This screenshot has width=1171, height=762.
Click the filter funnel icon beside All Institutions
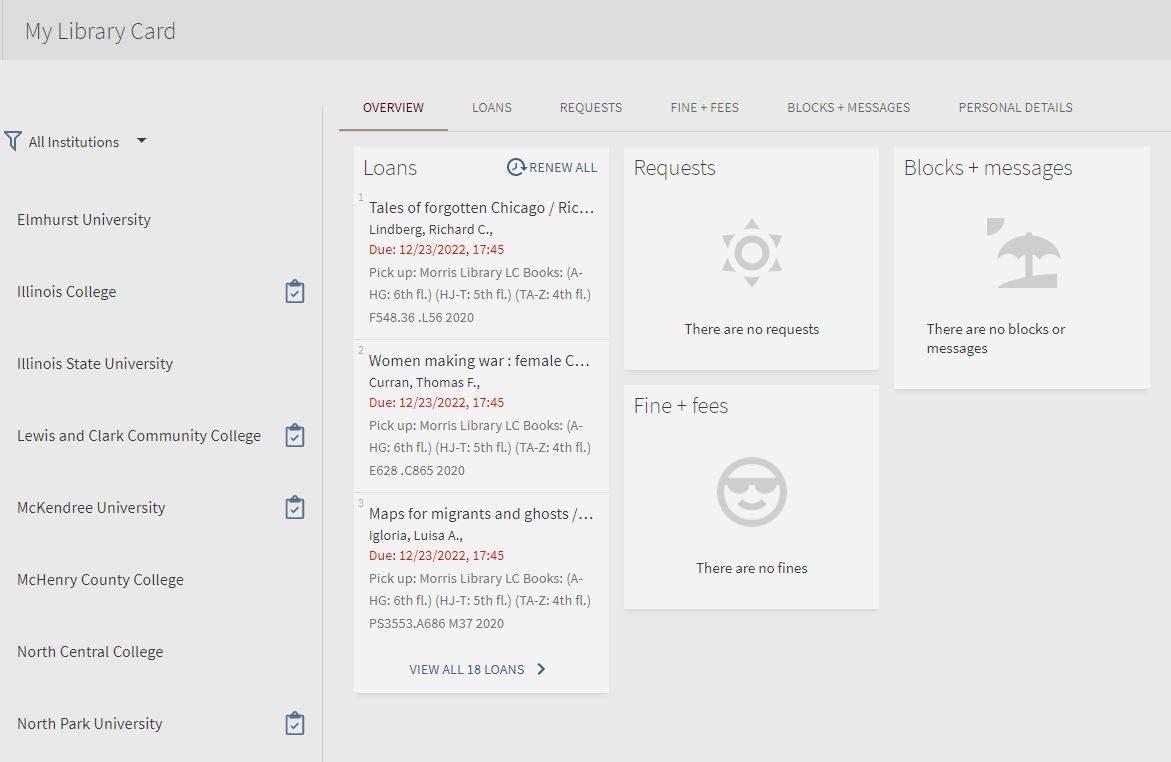click(13, 141)
